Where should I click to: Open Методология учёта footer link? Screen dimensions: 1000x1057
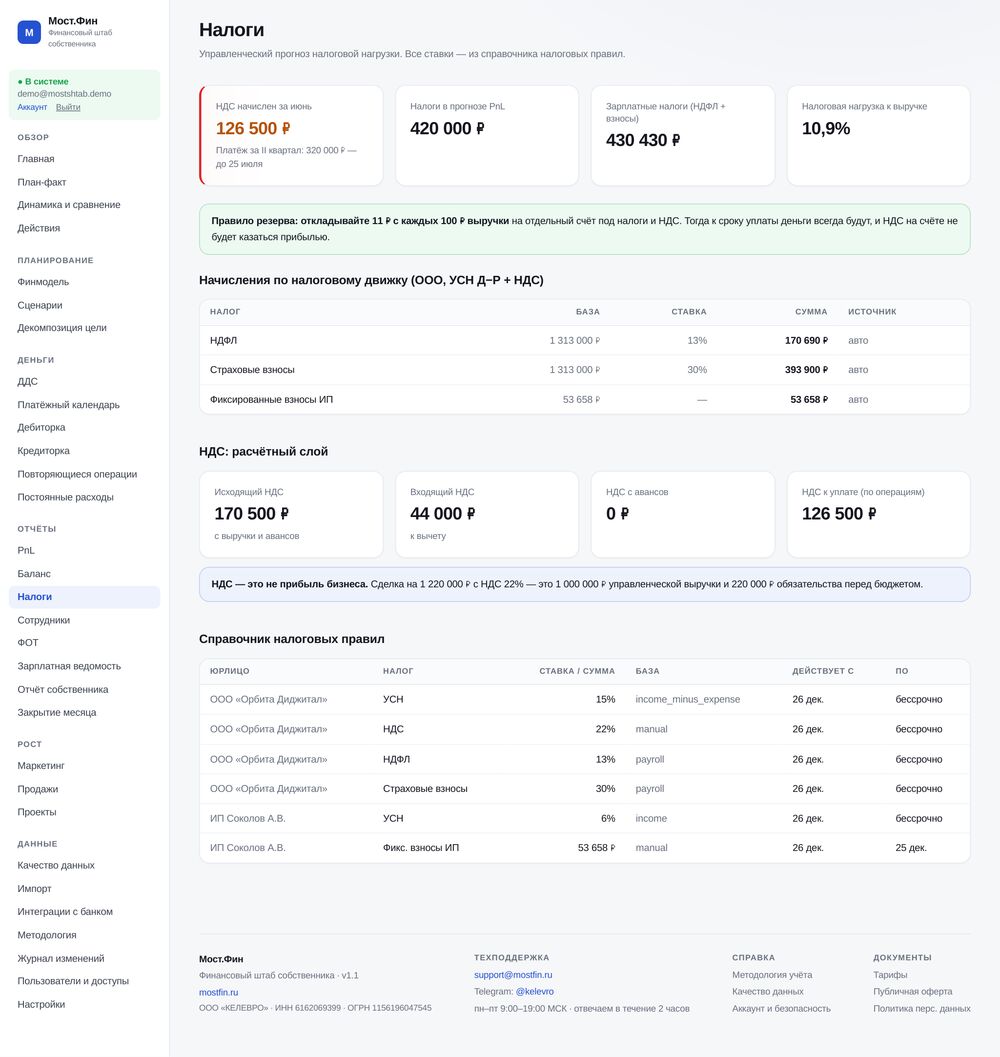(772, 975)
